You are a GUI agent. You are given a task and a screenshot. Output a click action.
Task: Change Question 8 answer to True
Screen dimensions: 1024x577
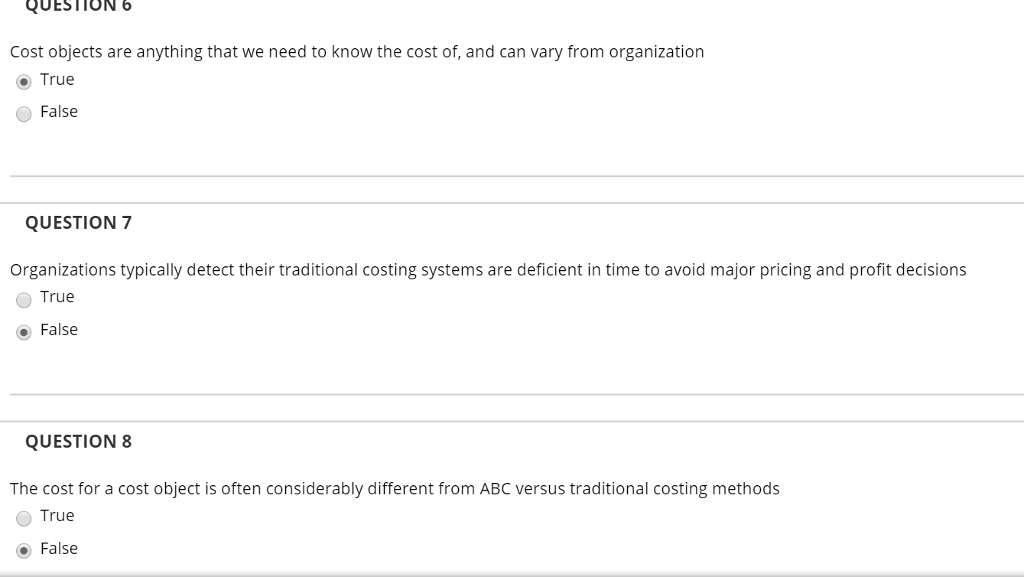coord(24,516)
